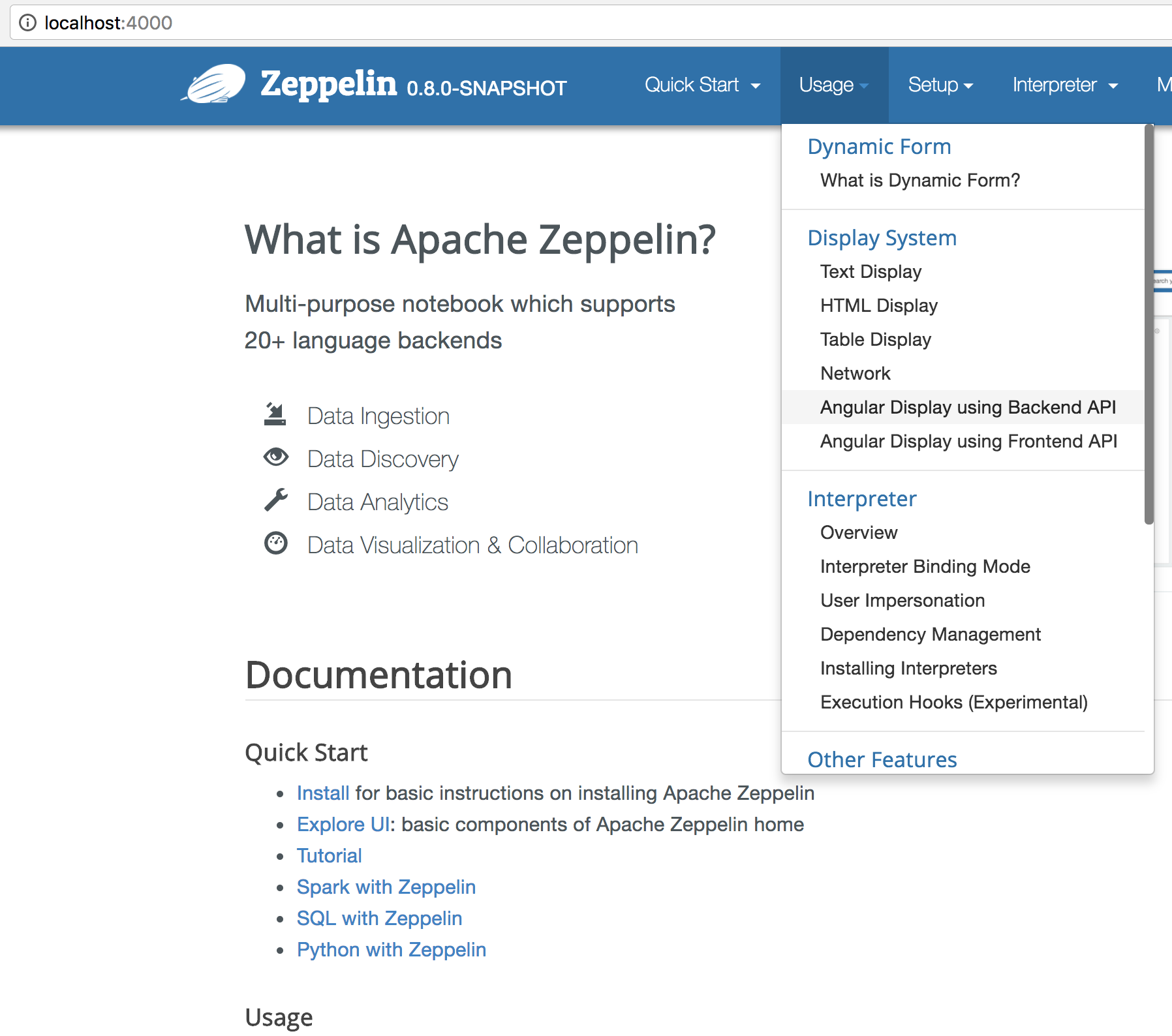Screen dimensions: 1172x1036
Task: Open Angular Display using Frontend API
Action: point(963,441)
